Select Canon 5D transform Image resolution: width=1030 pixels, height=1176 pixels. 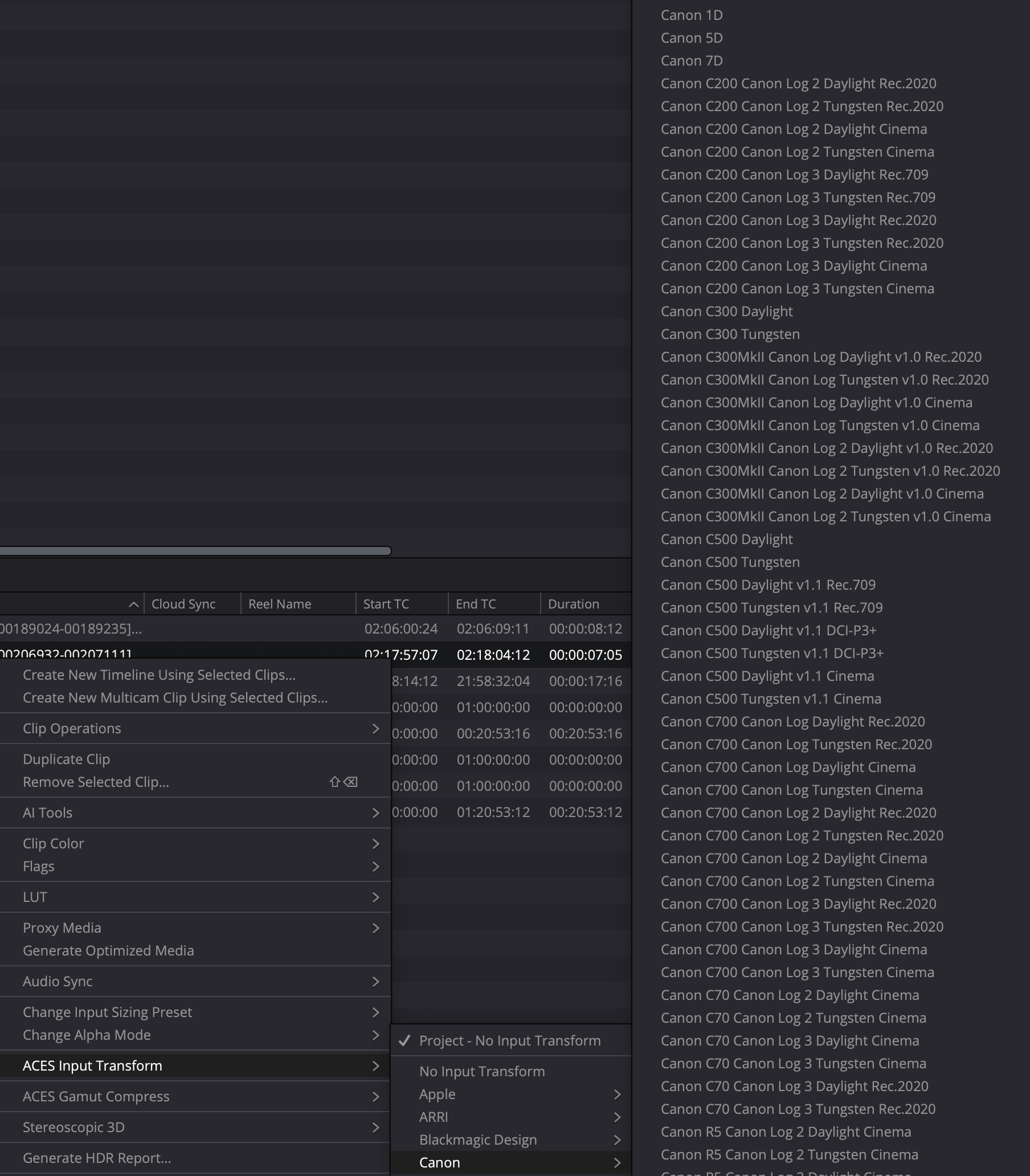point(692,38)
